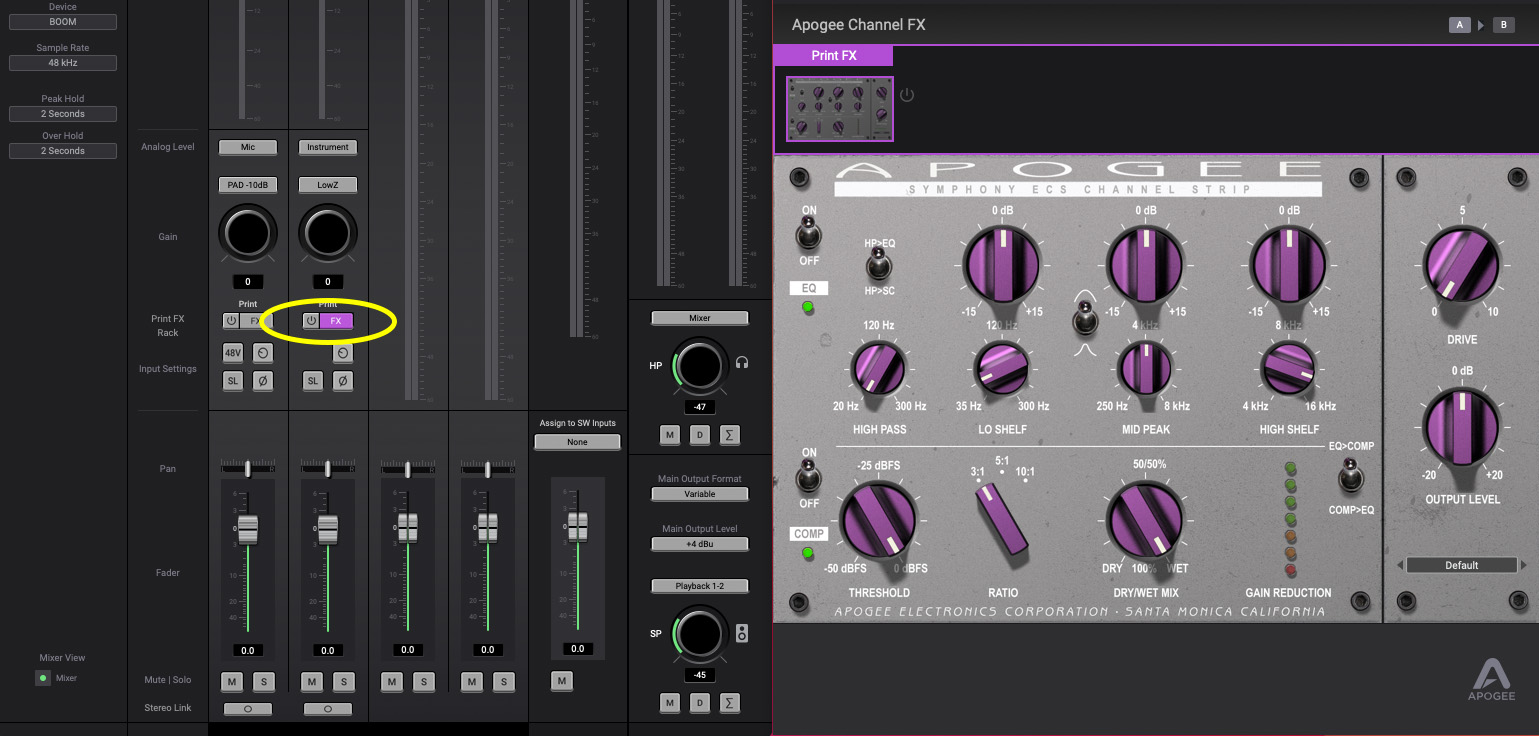Change Analog Level from Mic
The width and height of the screenshot is (1539, 736).
248,147
